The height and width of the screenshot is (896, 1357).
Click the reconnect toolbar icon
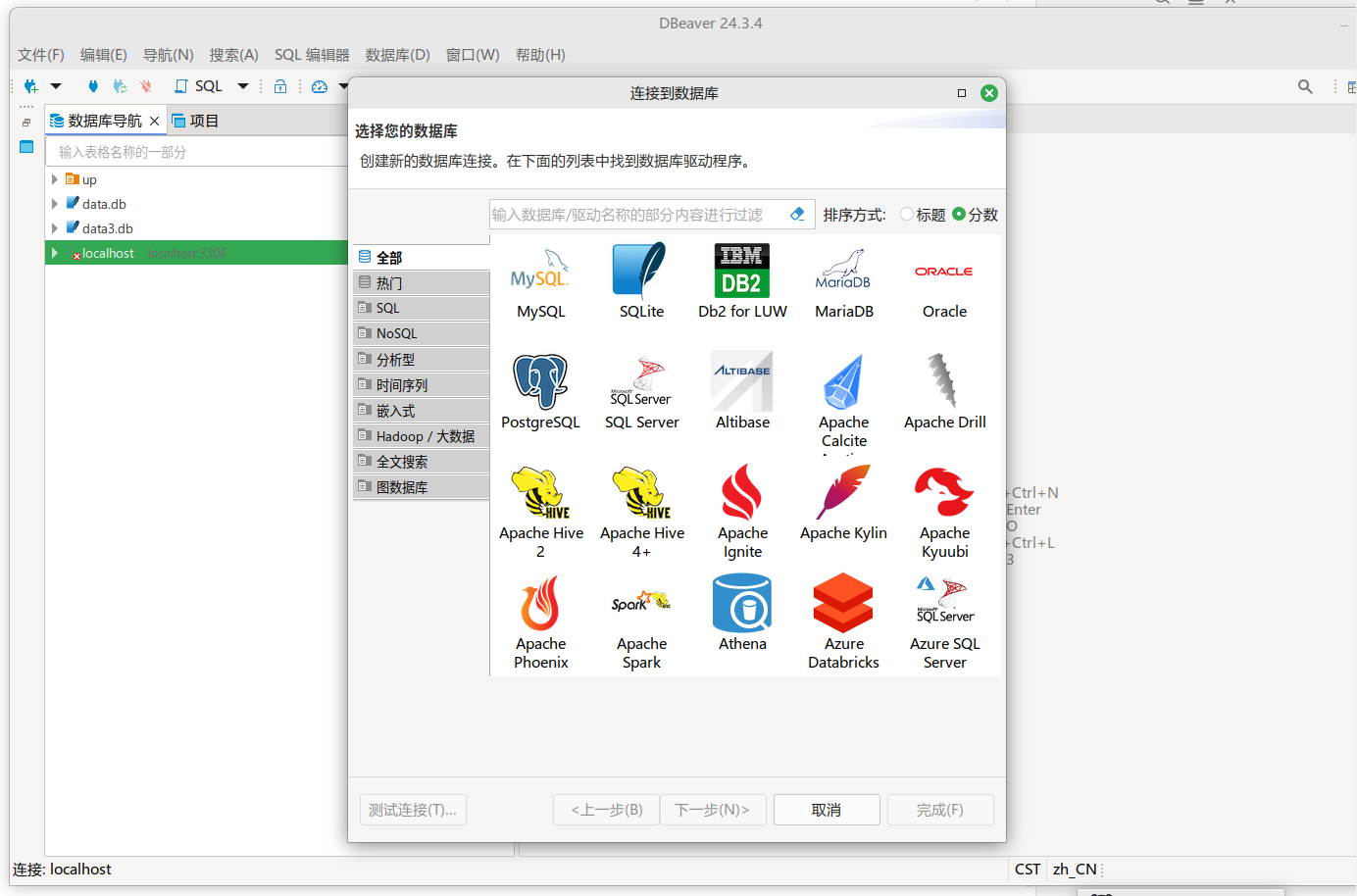tap(120, 86)
